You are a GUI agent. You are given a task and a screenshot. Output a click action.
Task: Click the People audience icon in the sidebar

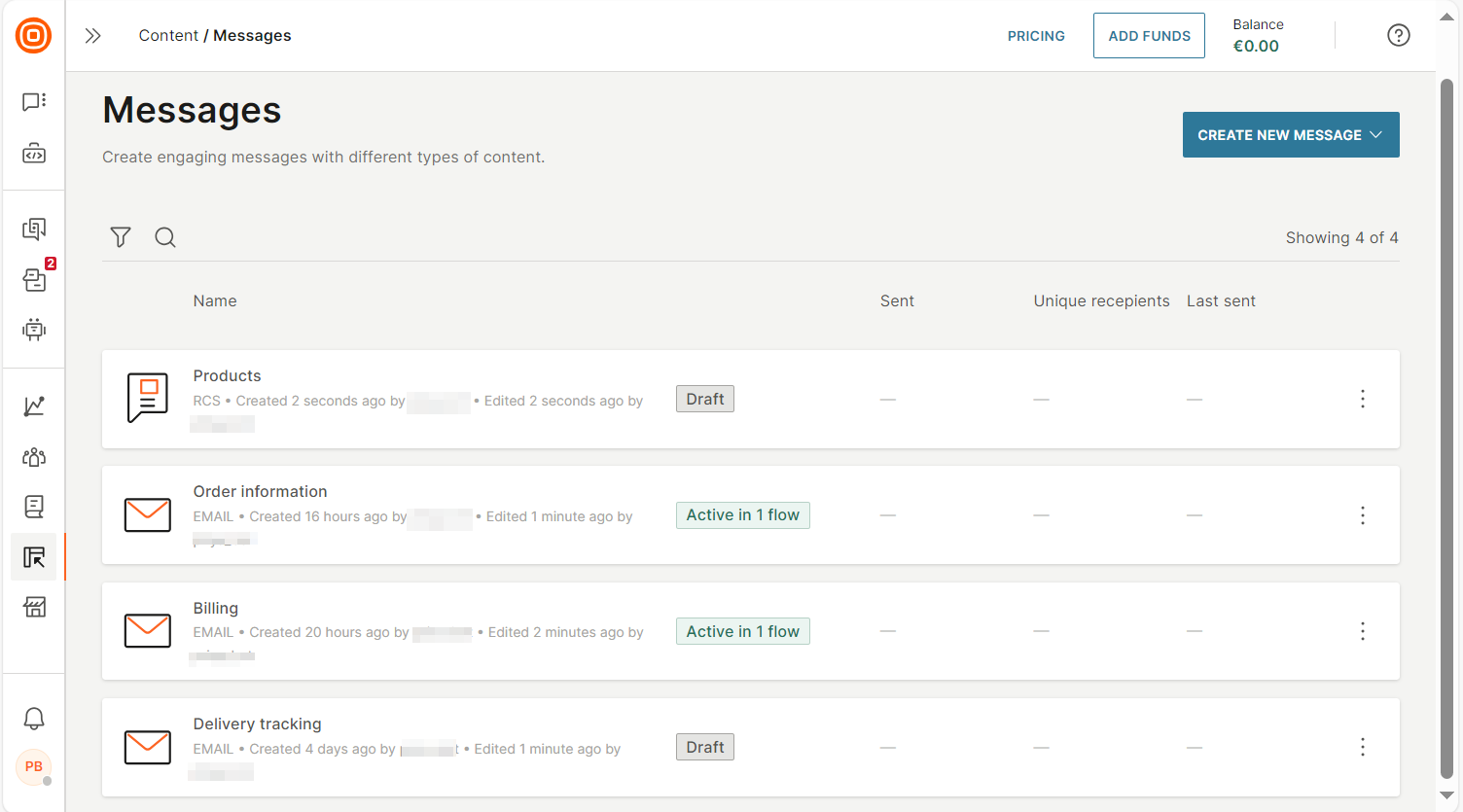(x=34, y=456)
